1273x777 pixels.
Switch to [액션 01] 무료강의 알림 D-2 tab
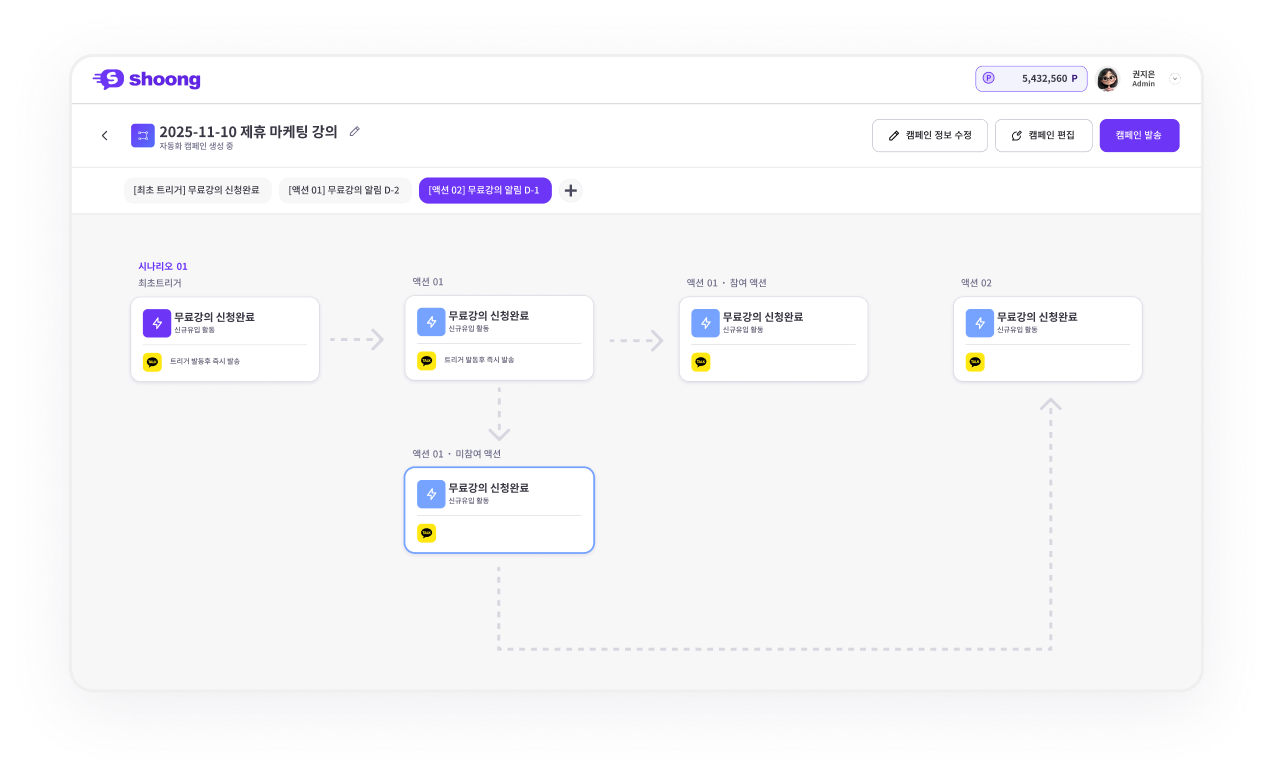click(344, 190)
